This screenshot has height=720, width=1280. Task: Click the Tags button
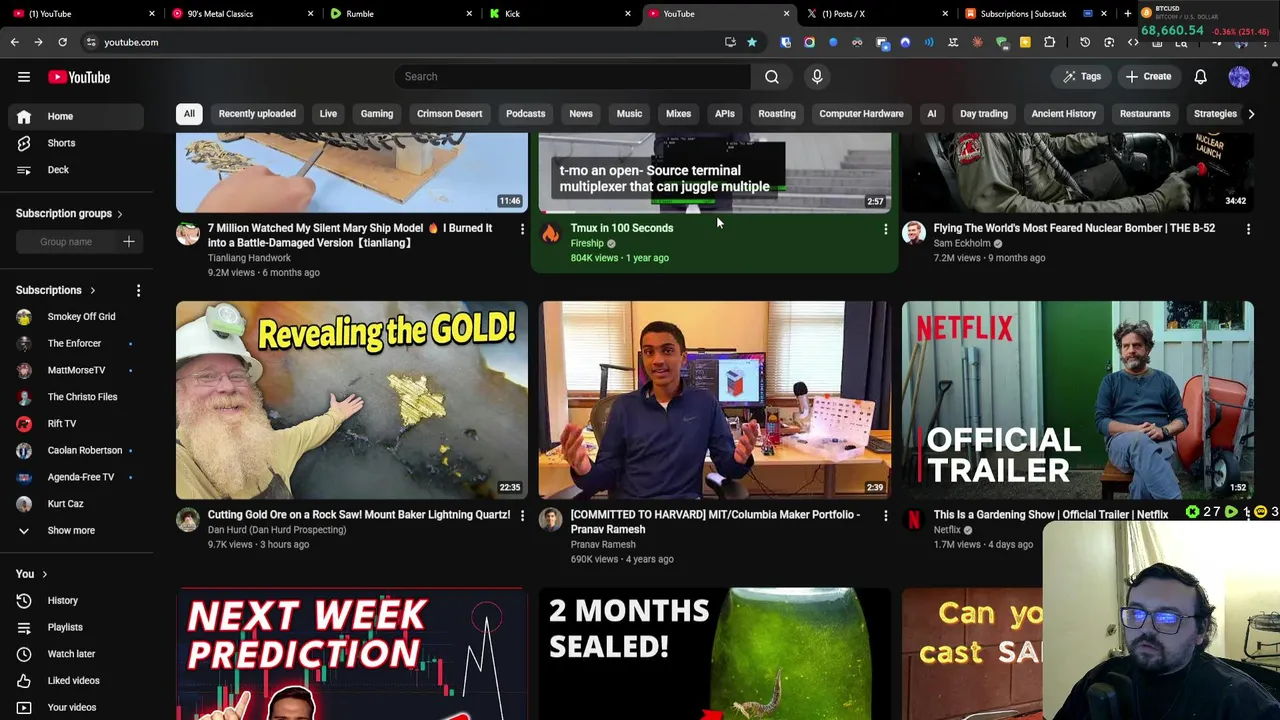pyautogui.click(x=1082, y=76)
